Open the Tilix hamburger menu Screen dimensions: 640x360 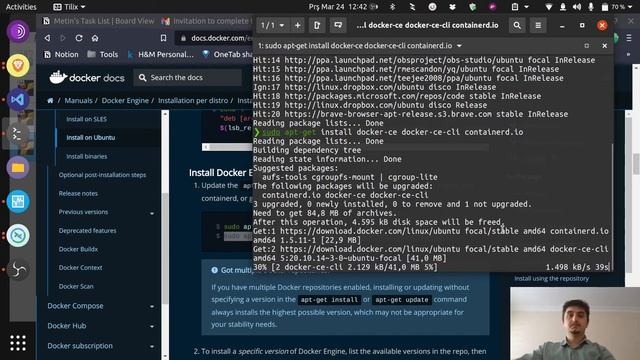[x=538, y=25]
